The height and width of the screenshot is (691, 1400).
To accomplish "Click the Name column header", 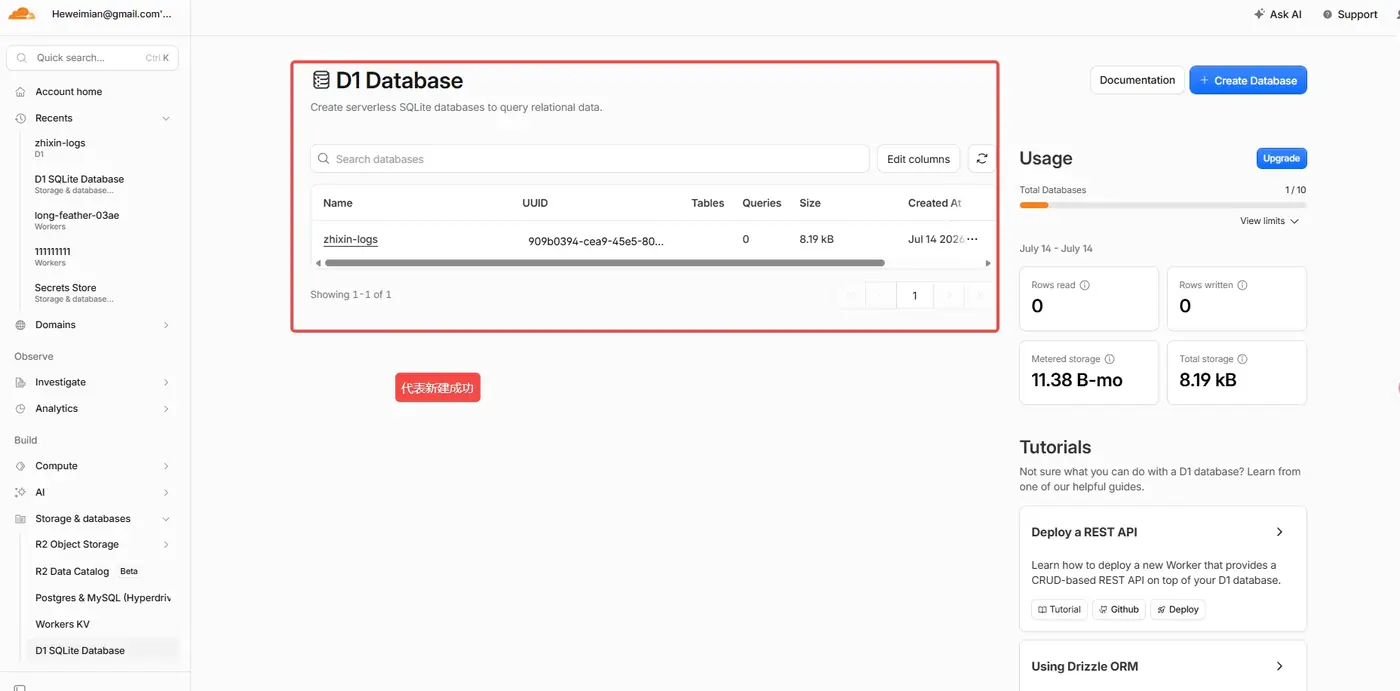I will pos(338,203).
